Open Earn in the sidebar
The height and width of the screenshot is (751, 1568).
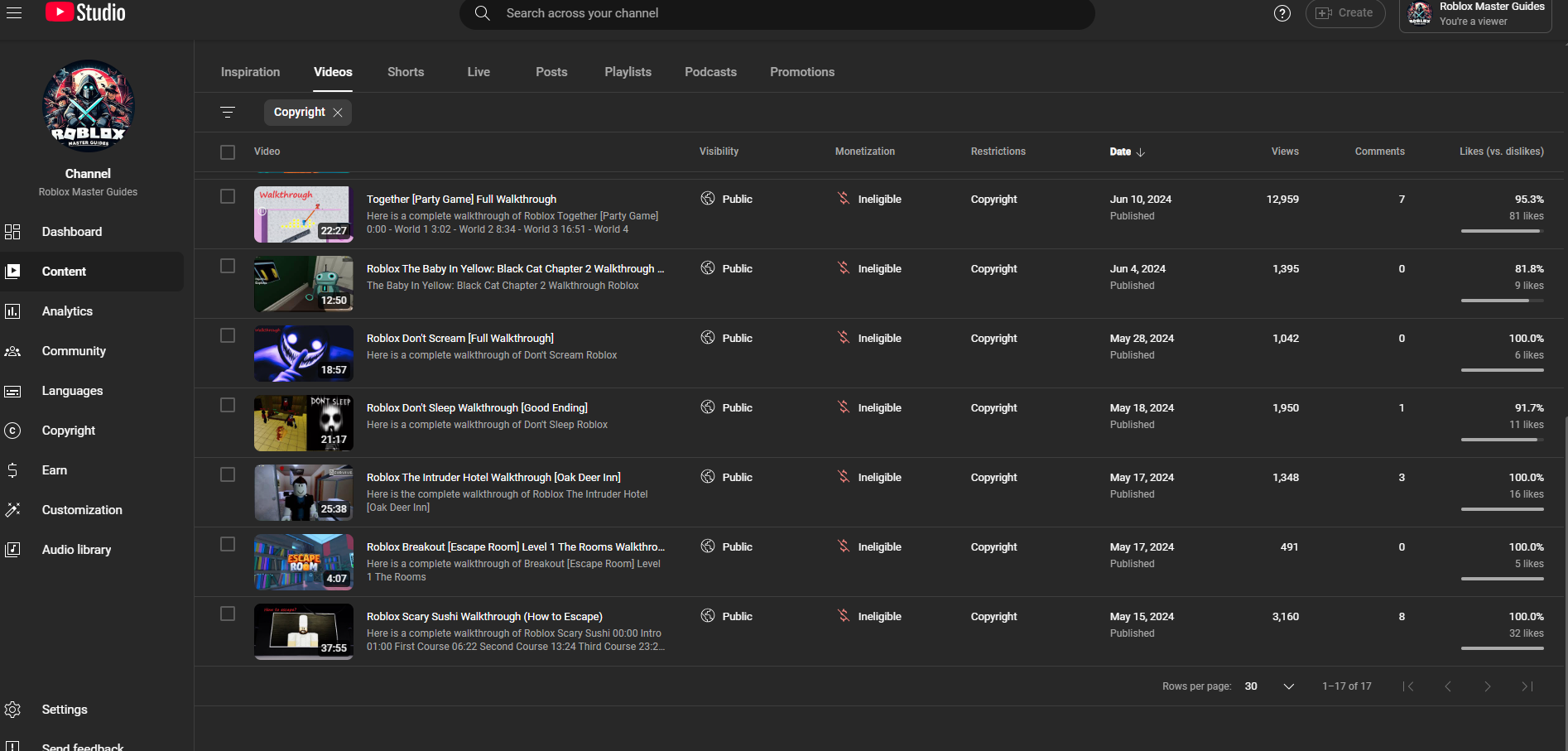click(x=92, y=470)
